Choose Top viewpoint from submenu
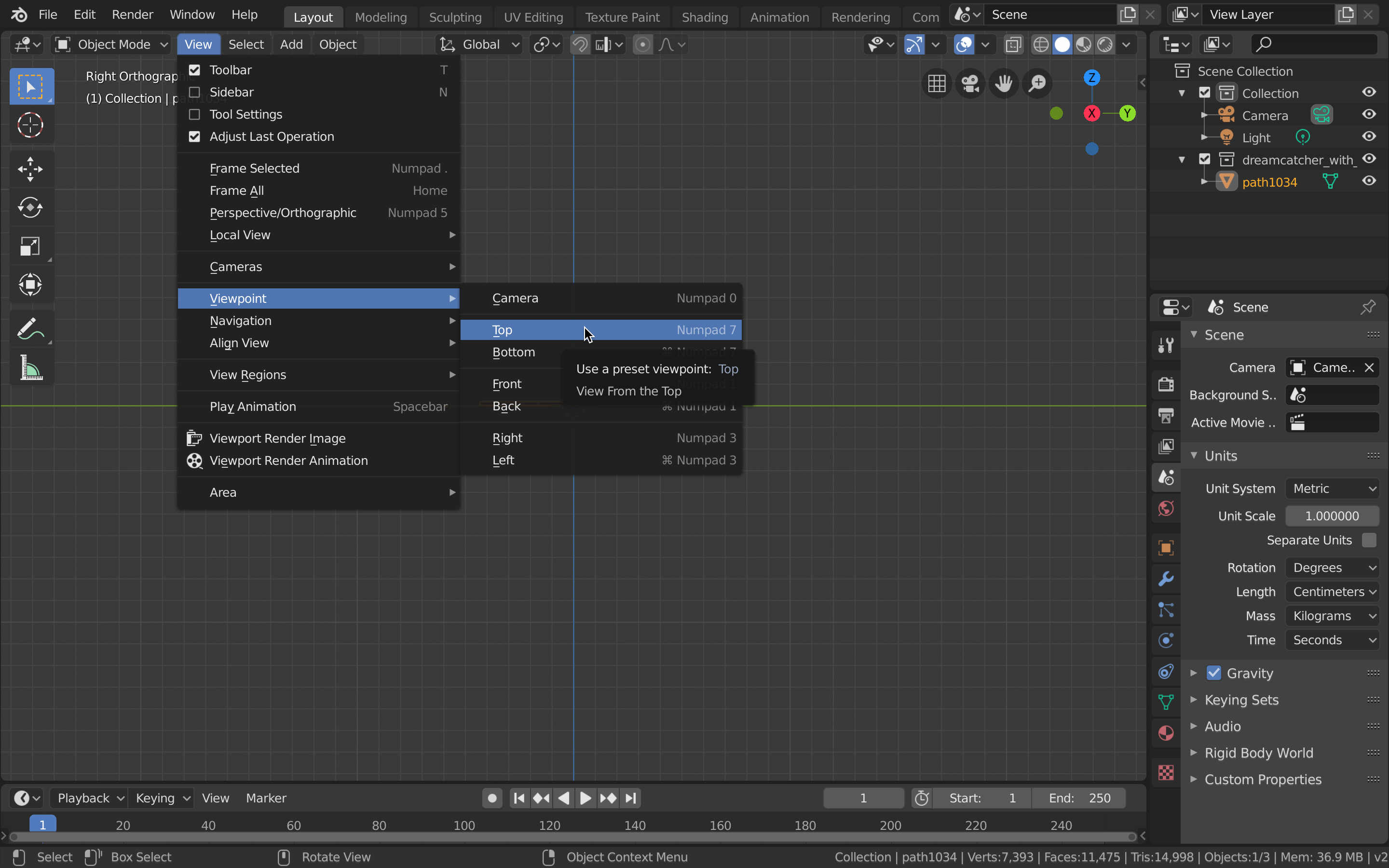This screenshot has height=868, width=1389. (x=601, y=330)
